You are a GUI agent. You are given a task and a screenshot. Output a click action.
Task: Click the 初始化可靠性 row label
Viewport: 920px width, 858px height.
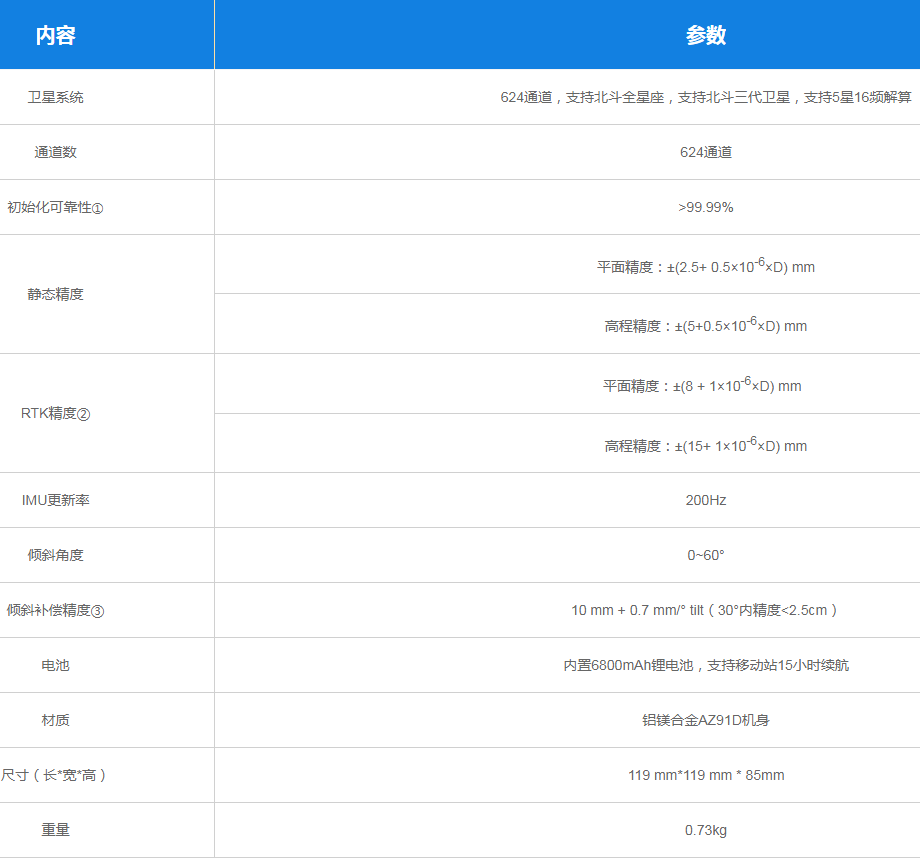pos(56,208)
